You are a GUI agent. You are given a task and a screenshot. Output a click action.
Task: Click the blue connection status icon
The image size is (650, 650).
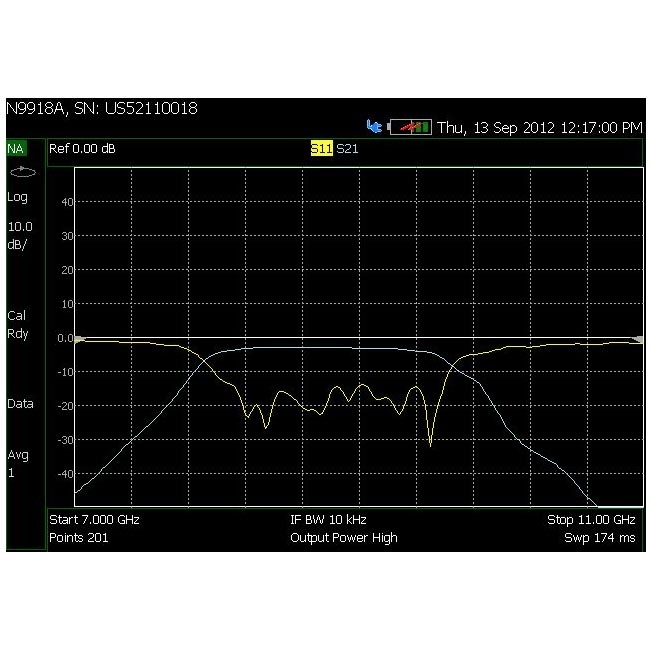375,128
